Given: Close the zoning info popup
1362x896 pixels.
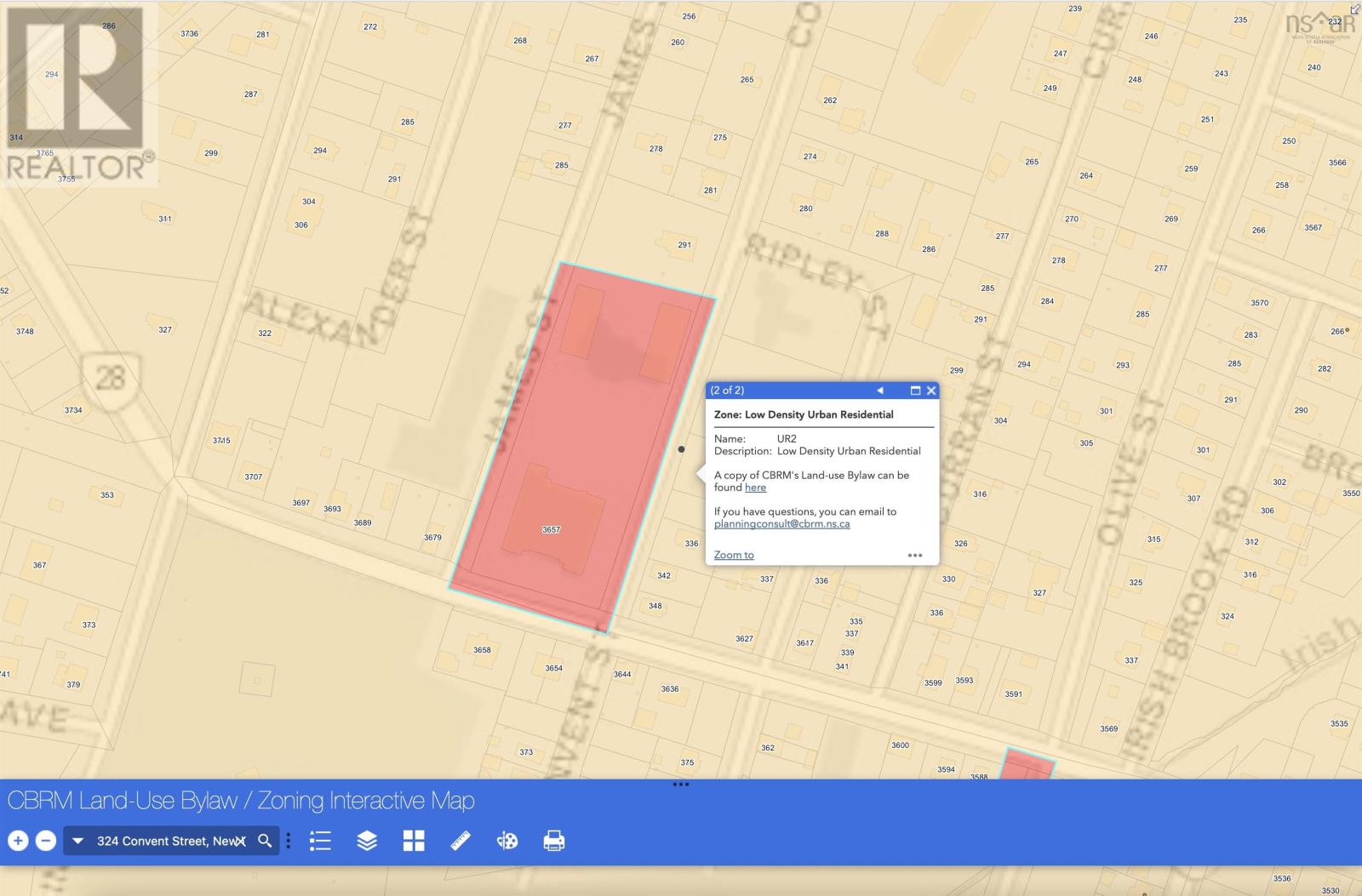Looking at the screenshot, I should pyautogui.click(x=931, y=391).
